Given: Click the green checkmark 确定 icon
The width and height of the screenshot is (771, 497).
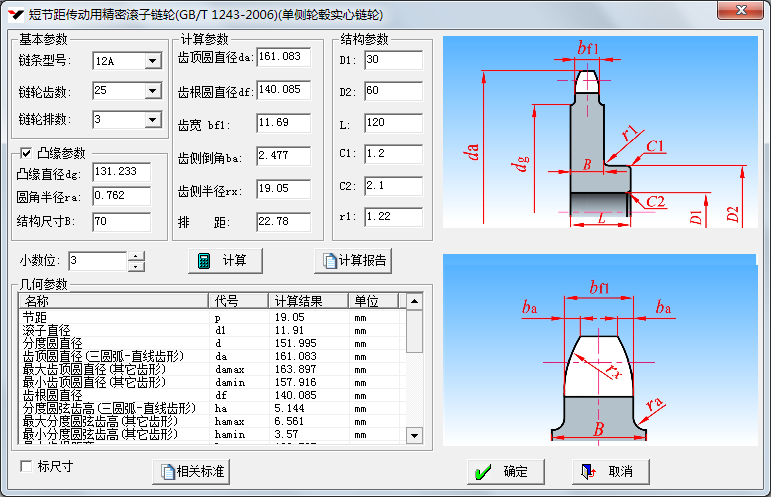Looking at the screenshot, I should [484, 471].
